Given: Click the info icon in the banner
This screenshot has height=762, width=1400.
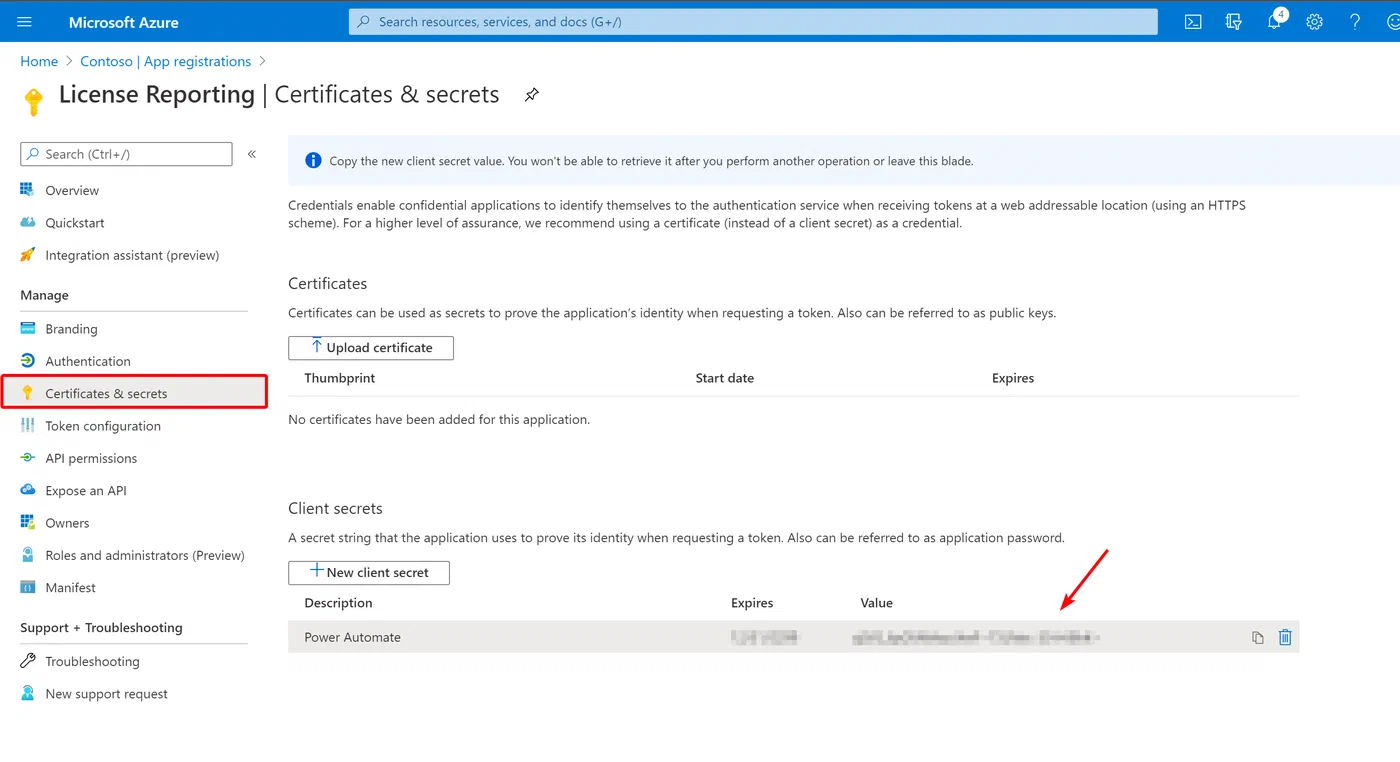Looking at the screenshot, I should tap(313, 160).
